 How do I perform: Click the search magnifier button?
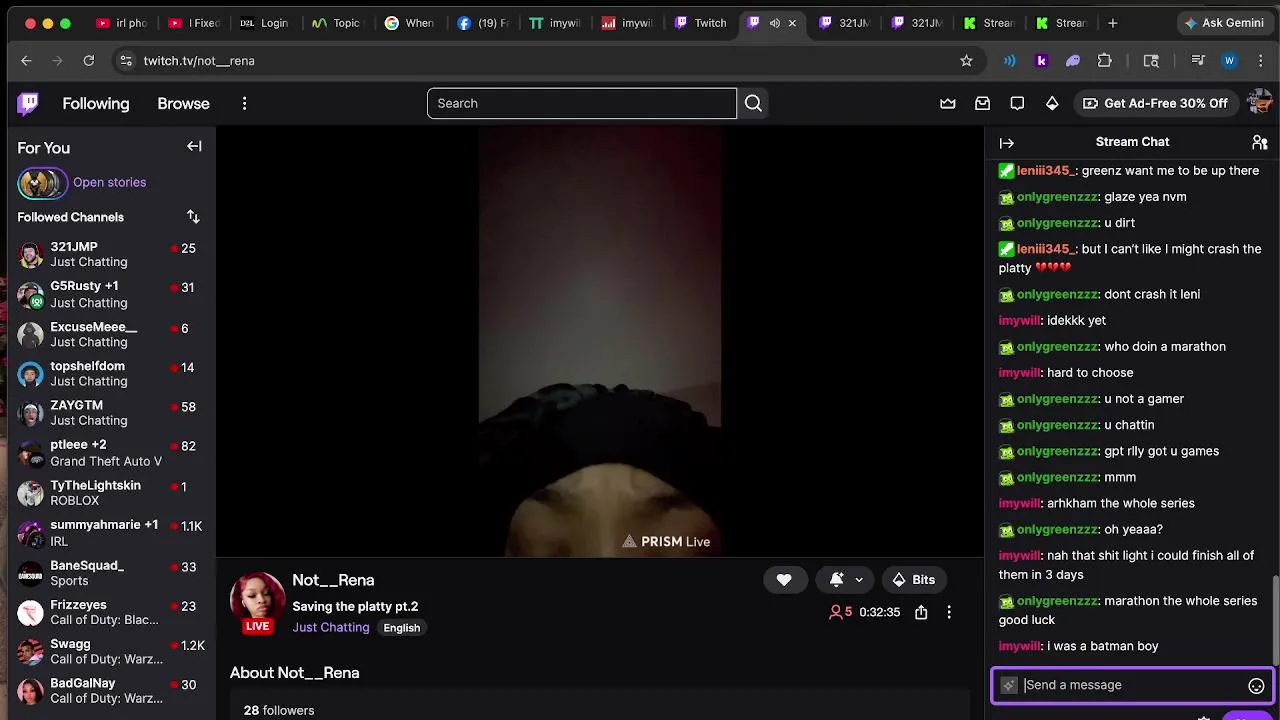pyautogui.click(x=753, y=103)
